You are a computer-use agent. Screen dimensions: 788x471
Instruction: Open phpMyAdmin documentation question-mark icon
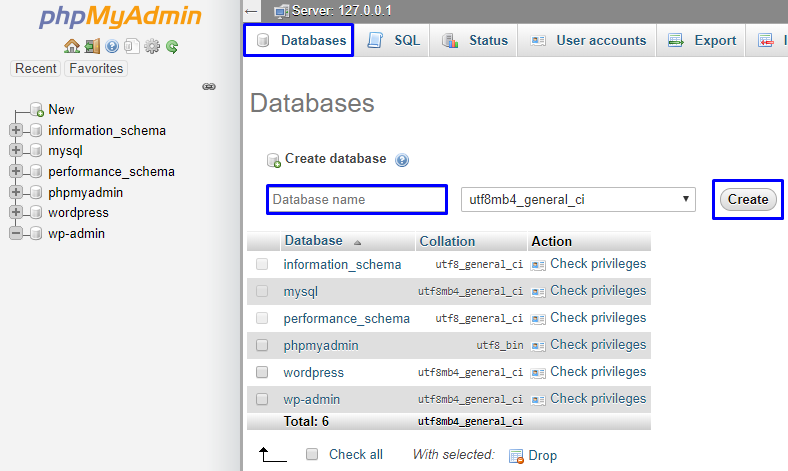[x=112, y=47]
